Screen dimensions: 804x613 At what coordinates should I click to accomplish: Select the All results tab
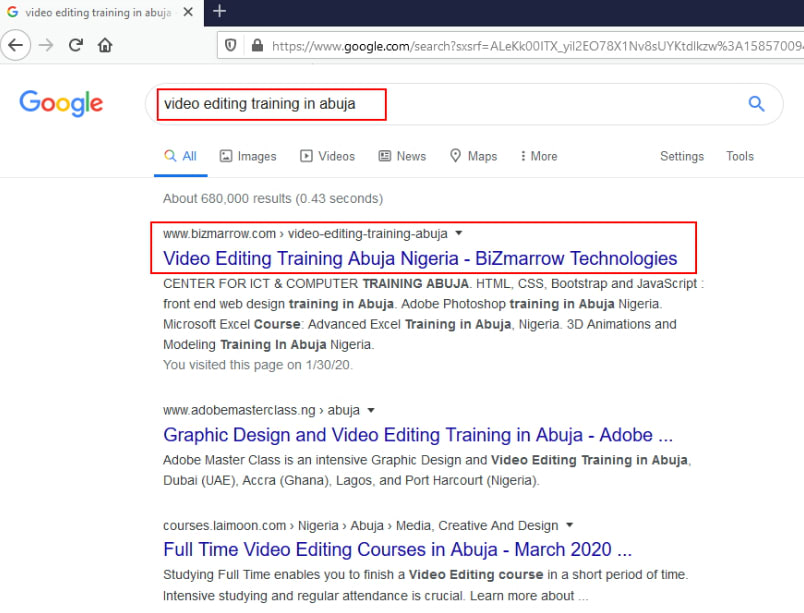coord(180,156)
